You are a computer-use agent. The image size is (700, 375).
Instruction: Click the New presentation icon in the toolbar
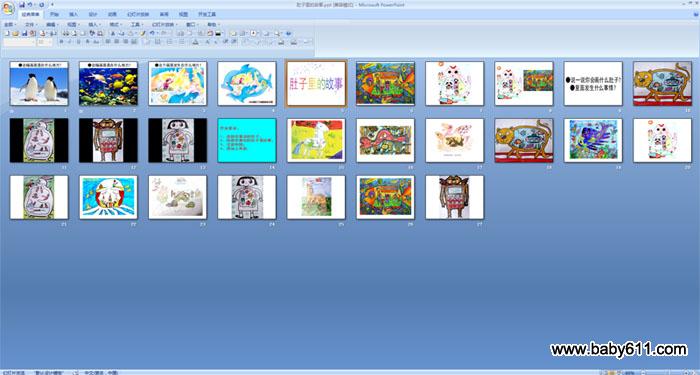point(7,33)
